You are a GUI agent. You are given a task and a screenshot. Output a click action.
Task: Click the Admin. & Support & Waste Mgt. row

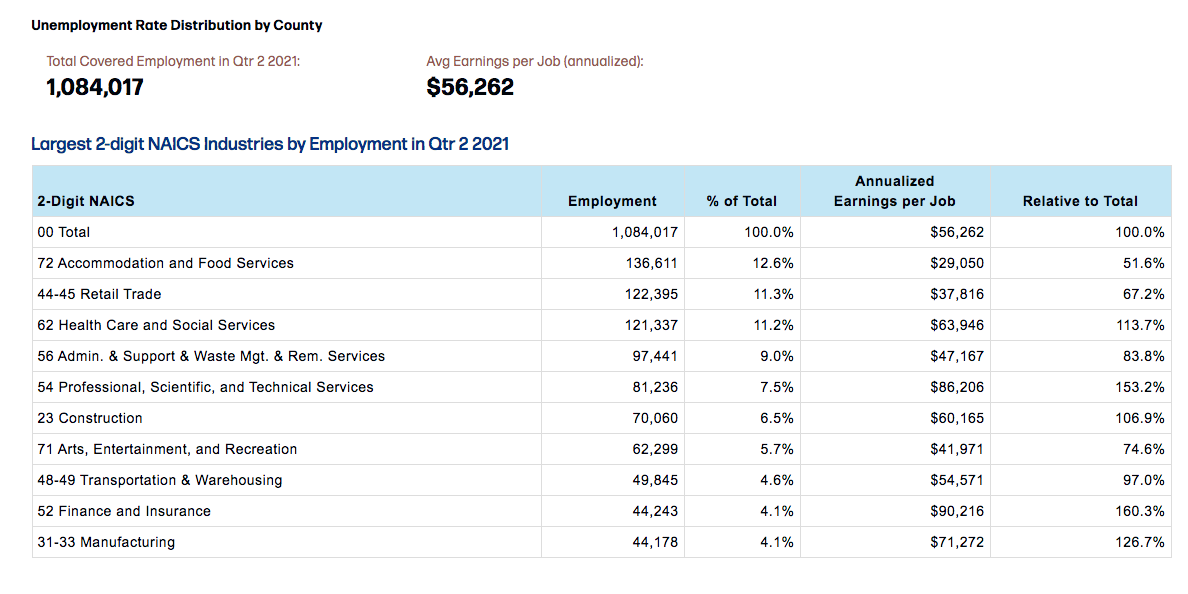click(602, 356)
